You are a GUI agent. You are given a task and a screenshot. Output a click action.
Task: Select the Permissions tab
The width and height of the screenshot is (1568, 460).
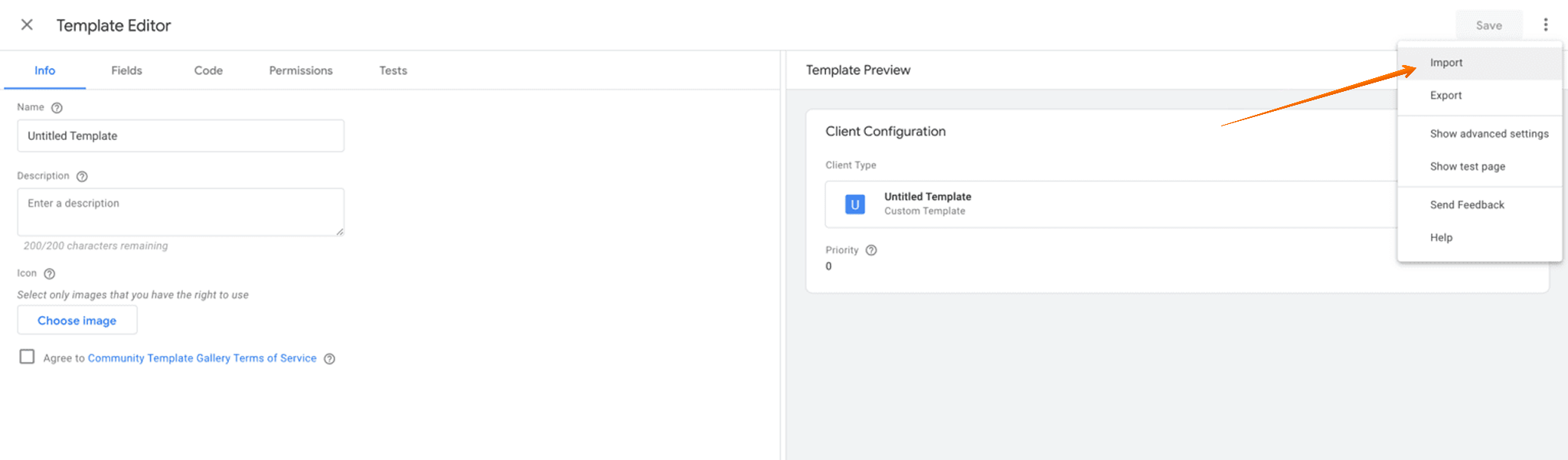301,70
